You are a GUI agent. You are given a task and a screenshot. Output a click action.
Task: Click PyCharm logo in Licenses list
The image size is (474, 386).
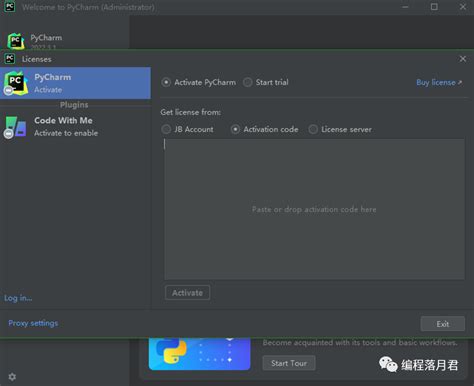coord(15,83)
